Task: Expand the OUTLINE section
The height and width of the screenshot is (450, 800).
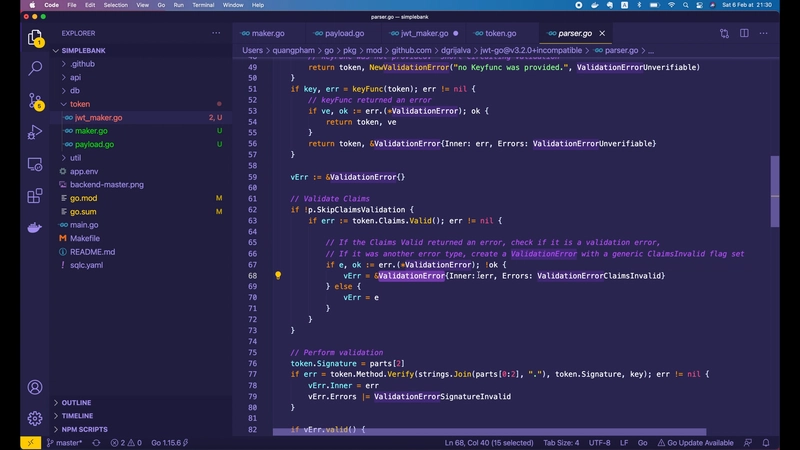Action: click(x=77, y=403)
